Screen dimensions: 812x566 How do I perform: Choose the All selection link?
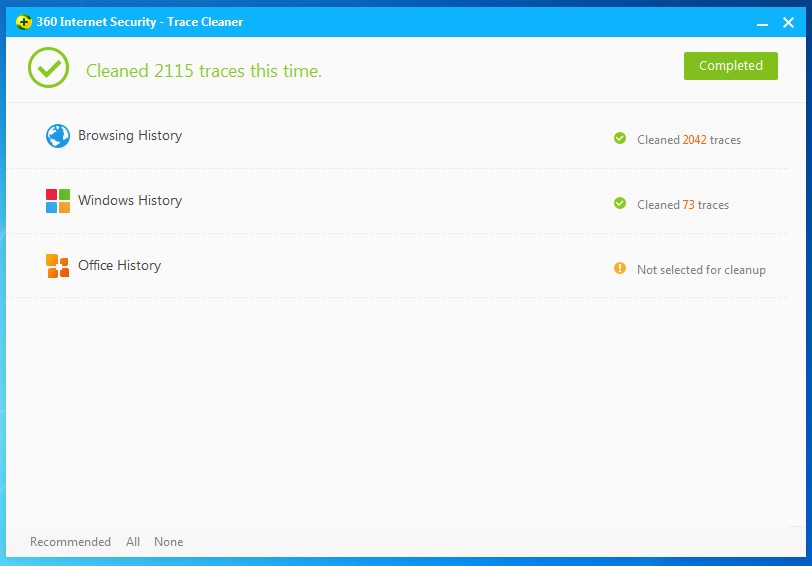click(133, 542)
